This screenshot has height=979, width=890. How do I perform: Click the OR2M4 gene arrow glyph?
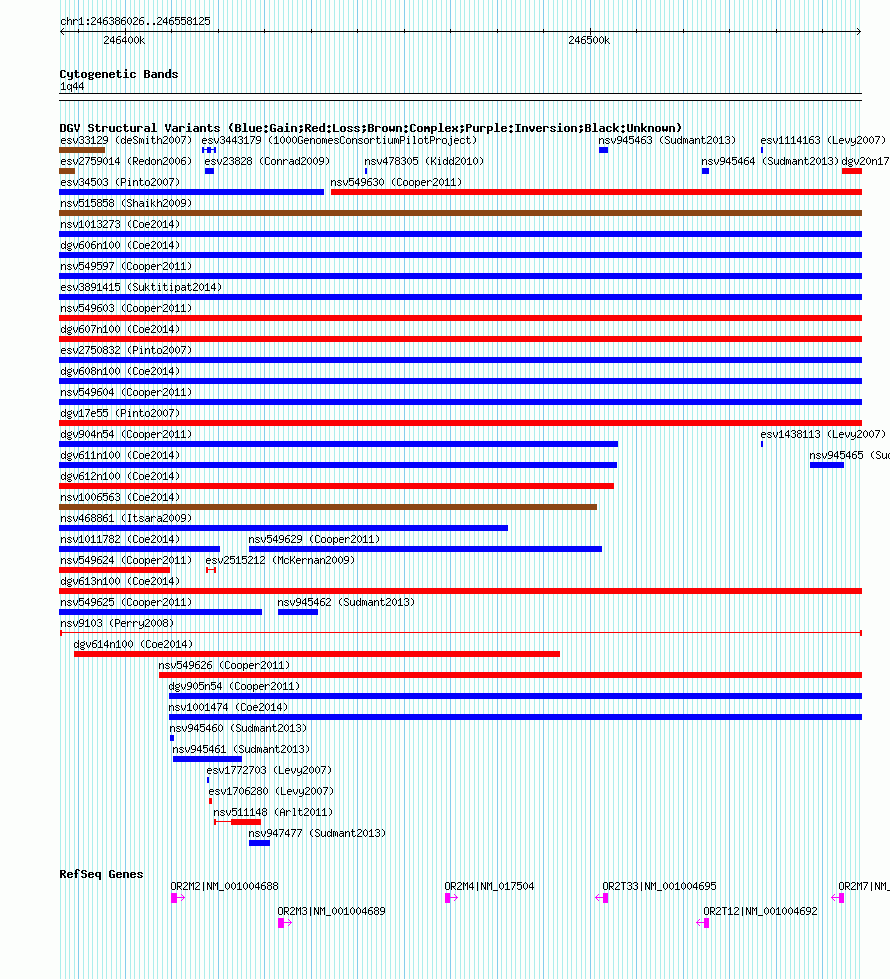452,898
